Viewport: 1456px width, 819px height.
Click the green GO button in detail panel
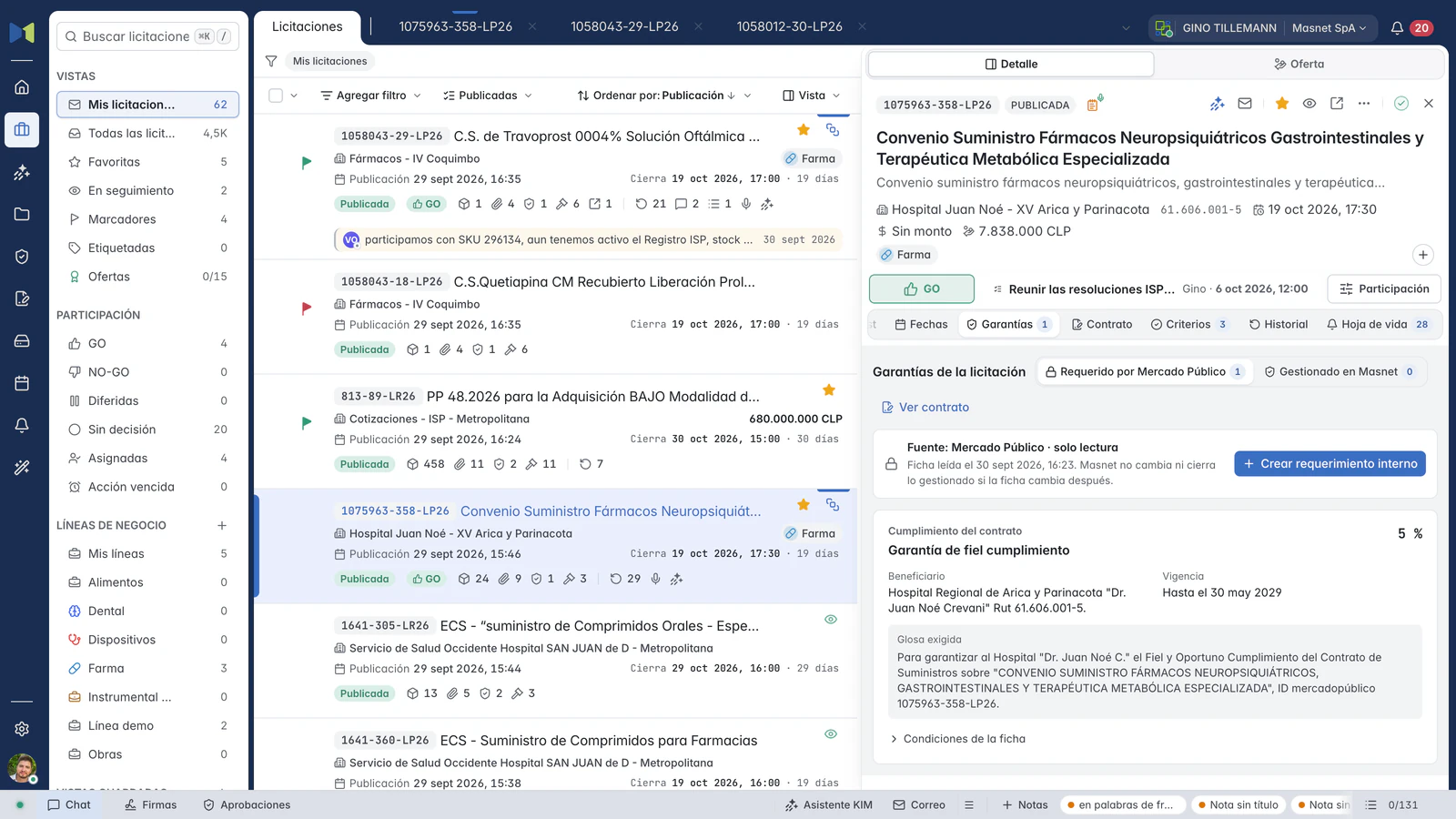[x=922, y=288]
